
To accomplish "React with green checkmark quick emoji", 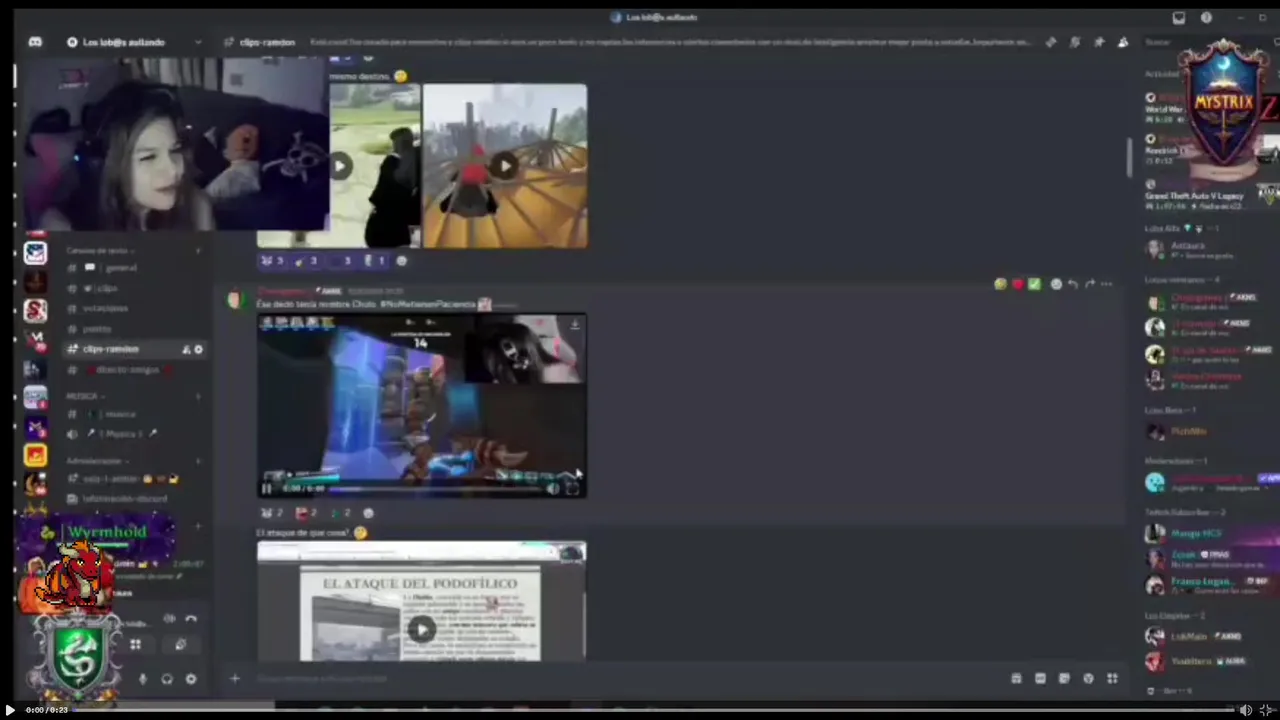I will tap(1034, 284).
